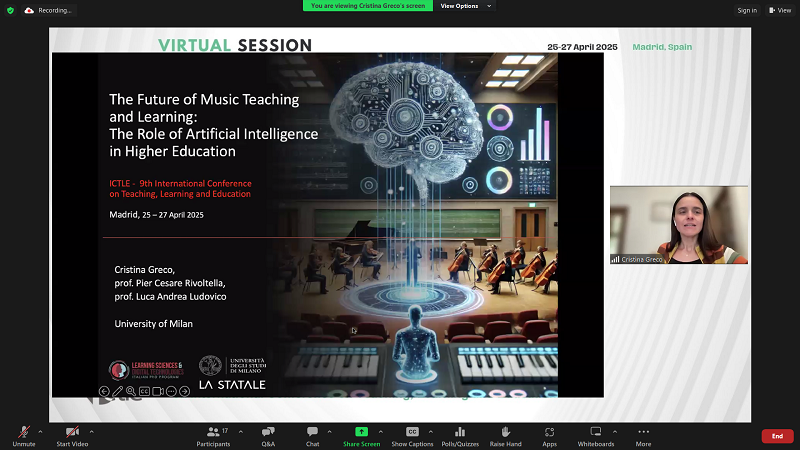This screenshot has height=450, width=800.
Task: Toggle Show Captions
Action: [412, 432]
